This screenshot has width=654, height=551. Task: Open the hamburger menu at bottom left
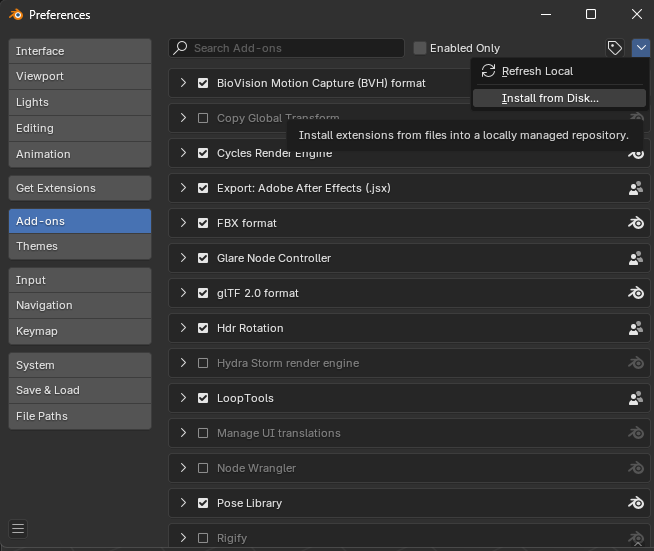click(18, 529)
